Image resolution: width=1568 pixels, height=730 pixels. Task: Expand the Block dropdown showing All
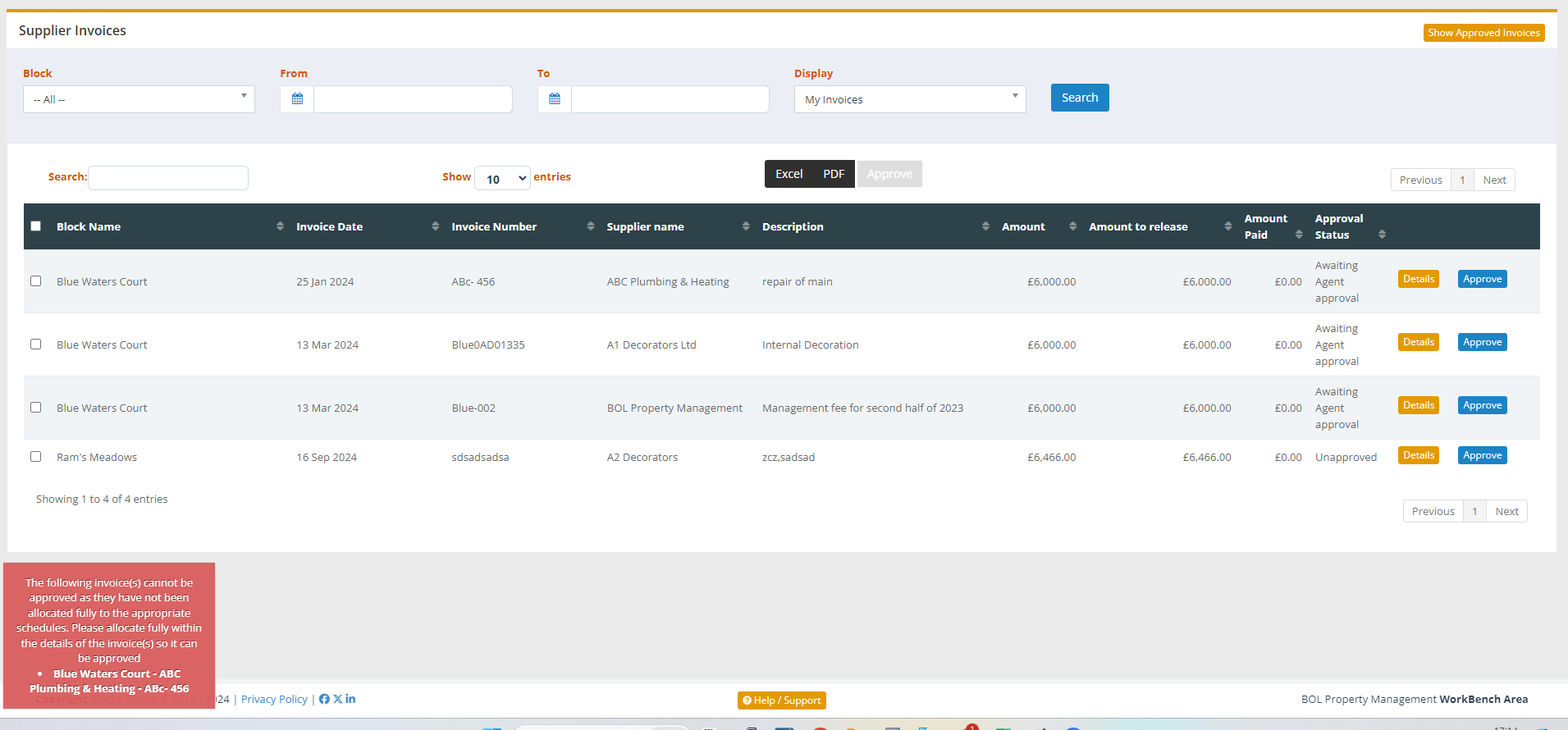coord(139,99)
